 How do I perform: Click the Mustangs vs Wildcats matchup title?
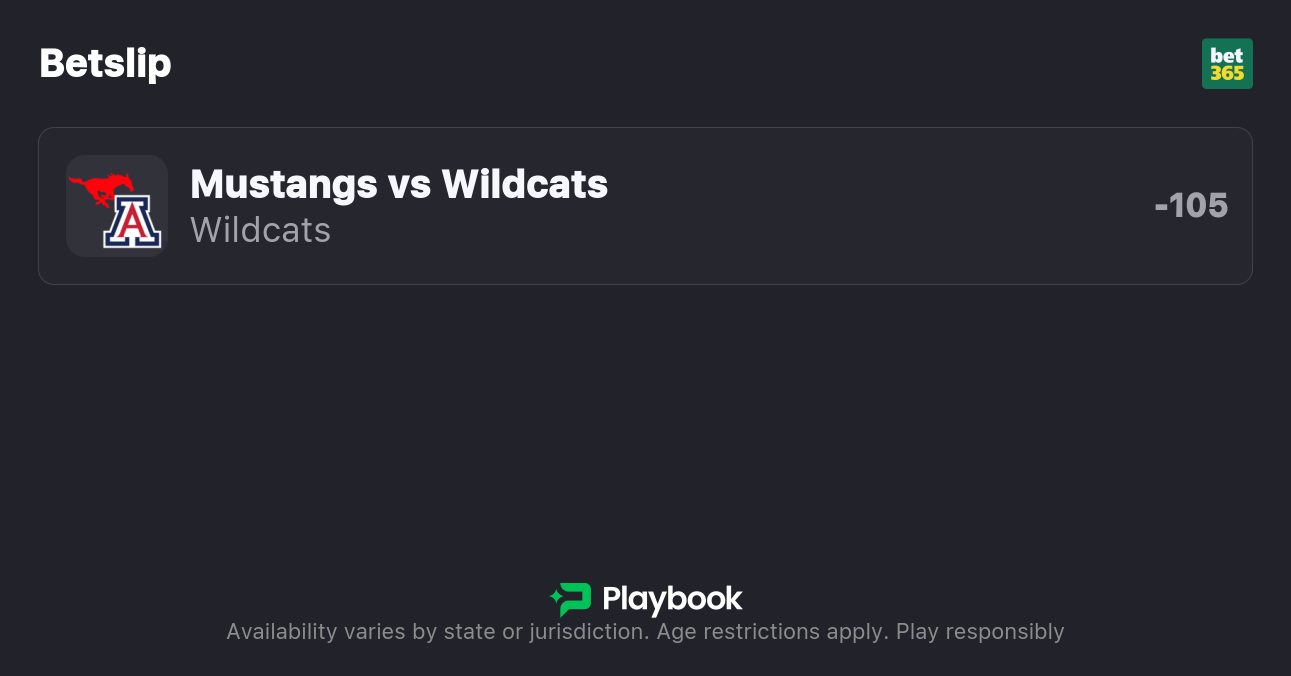pyautogui.click(x=399, y=184)
